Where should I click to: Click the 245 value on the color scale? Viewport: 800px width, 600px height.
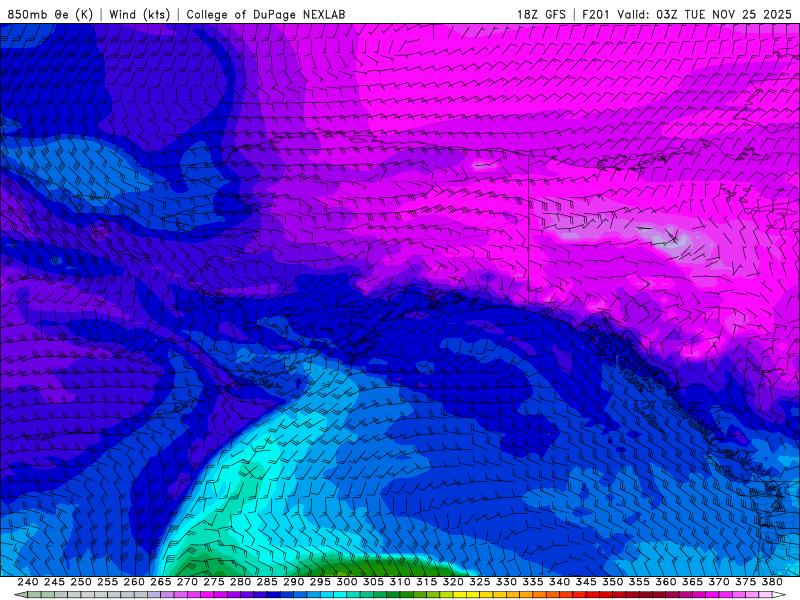click(x=54, y=582)
